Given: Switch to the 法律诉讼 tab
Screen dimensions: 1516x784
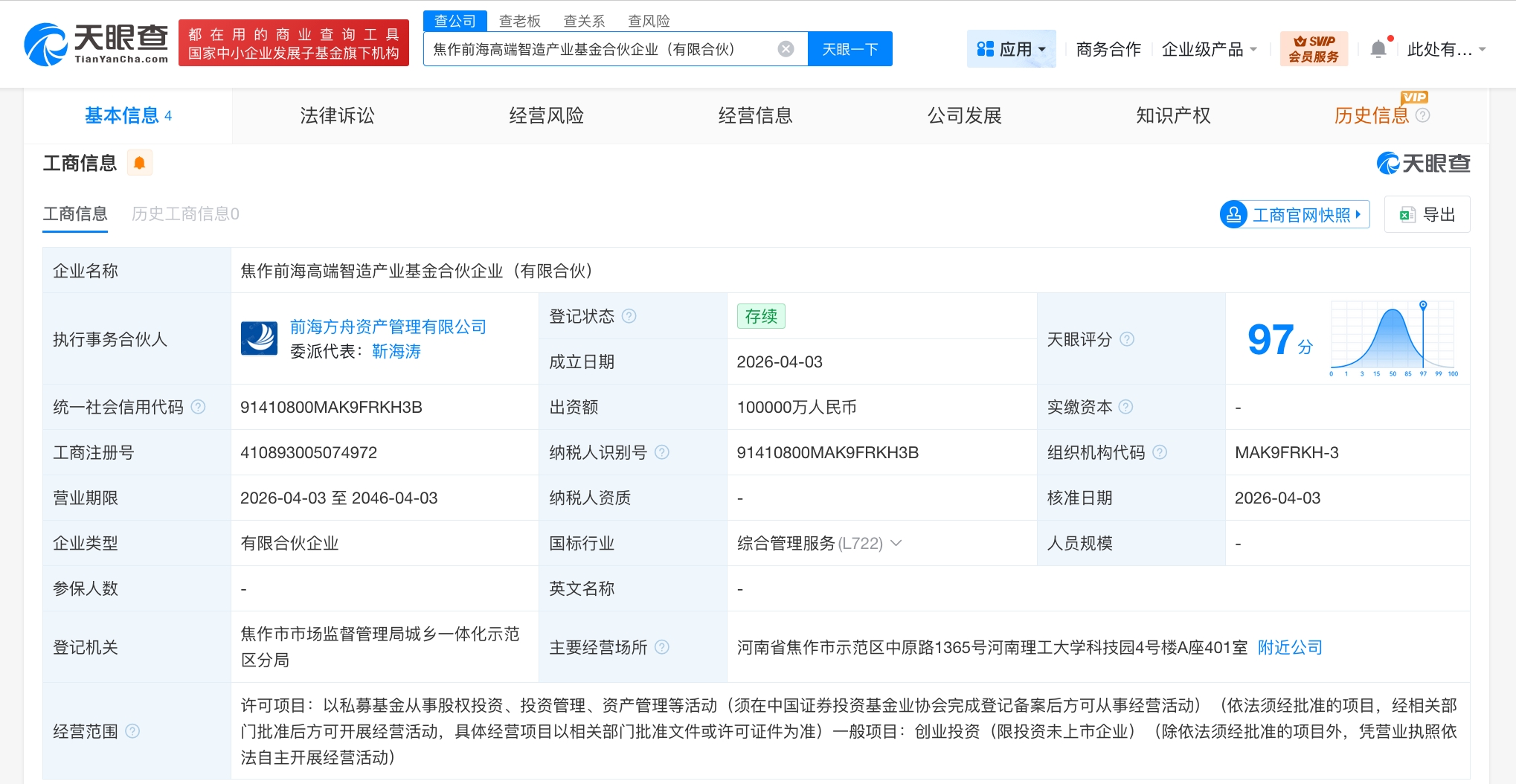Looking at the screenshot, I should 336,115.
